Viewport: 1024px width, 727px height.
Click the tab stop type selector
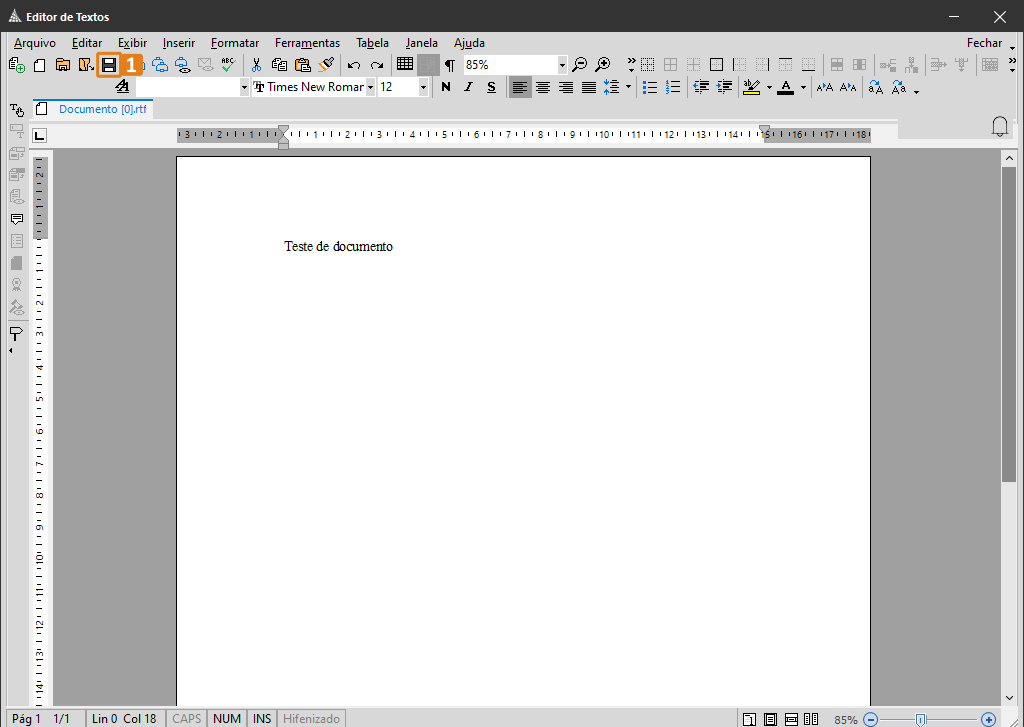coord(40,135)
